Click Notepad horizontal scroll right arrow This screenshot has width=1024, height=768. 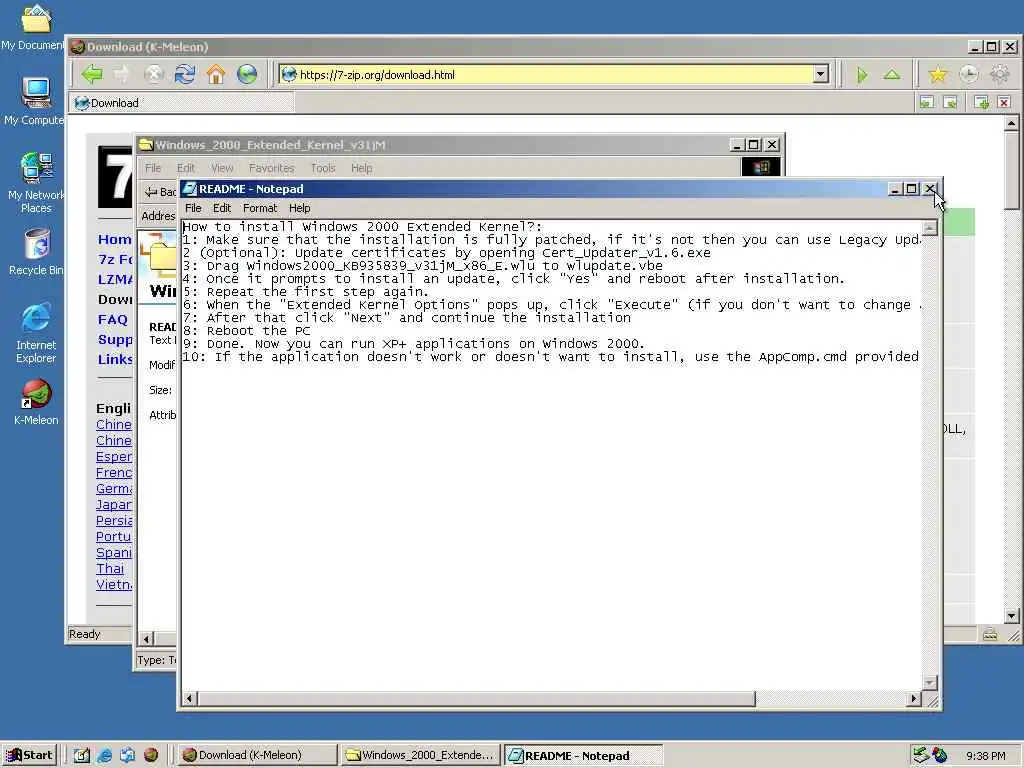(914, 699)
